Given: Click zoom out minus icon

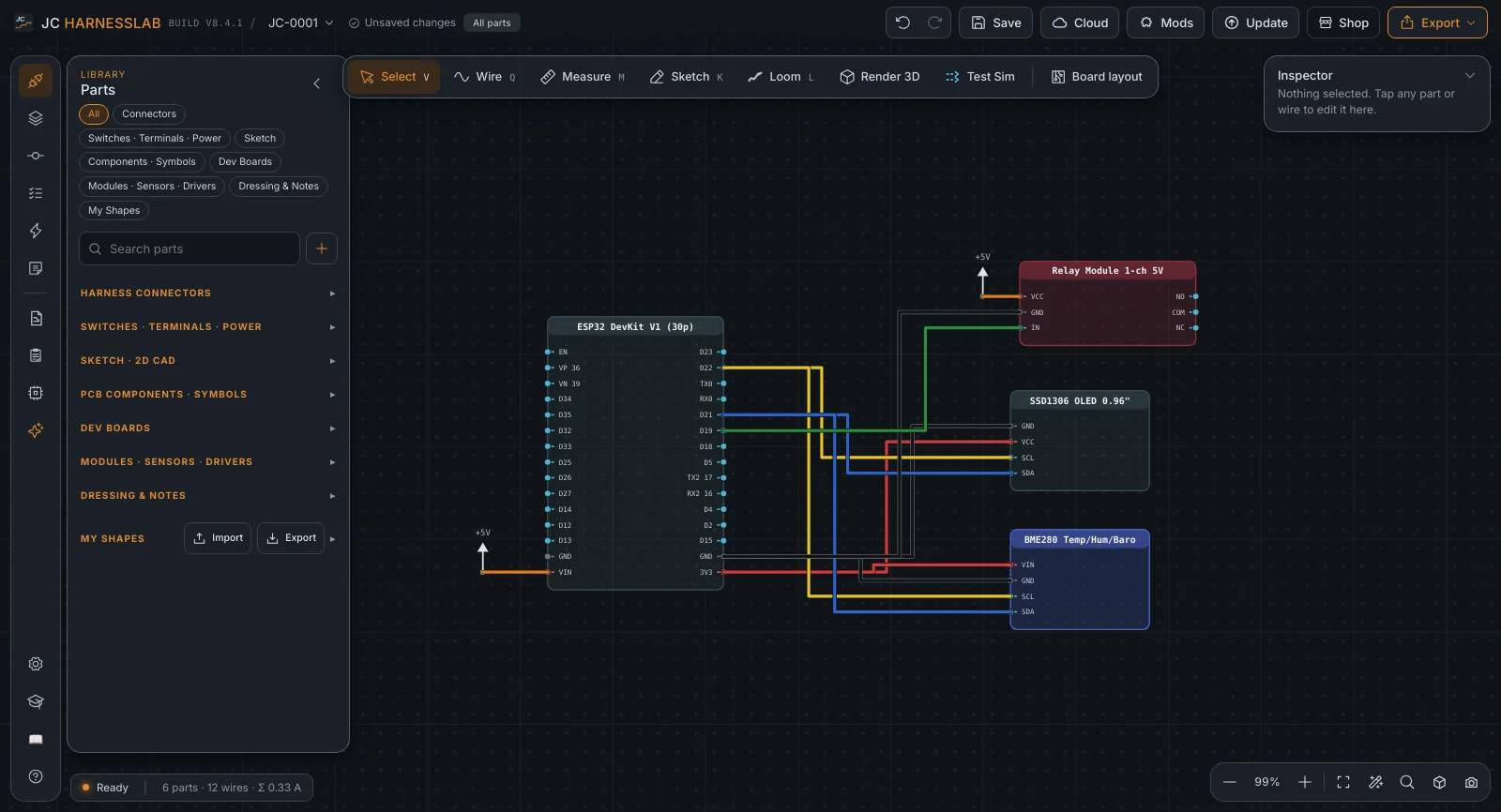Looking at the screenshot, I should click(1230, 782).
